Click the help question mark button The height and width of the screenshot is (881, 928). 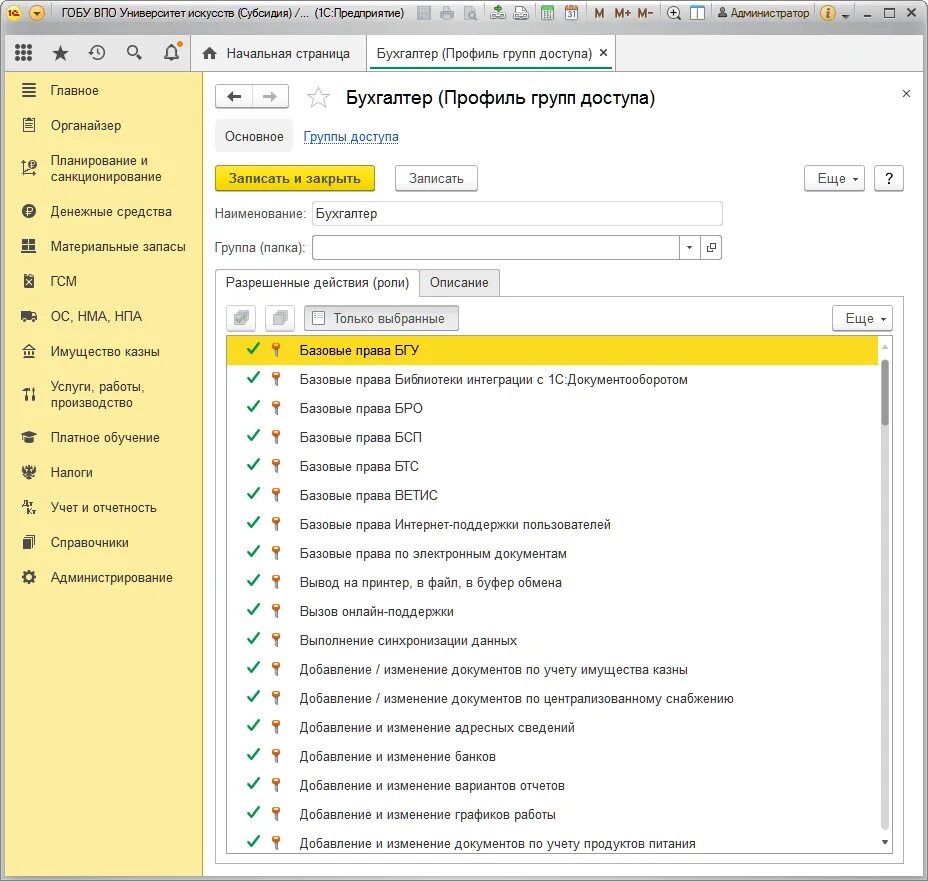click(888, 178)
